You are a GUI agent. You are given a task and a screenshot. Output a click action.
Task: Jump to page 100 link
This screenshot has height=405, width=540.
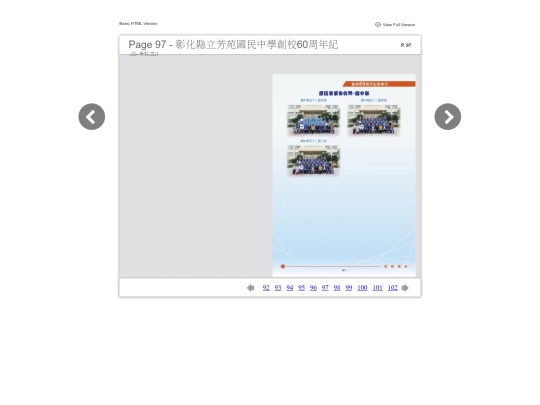[362, 288]
